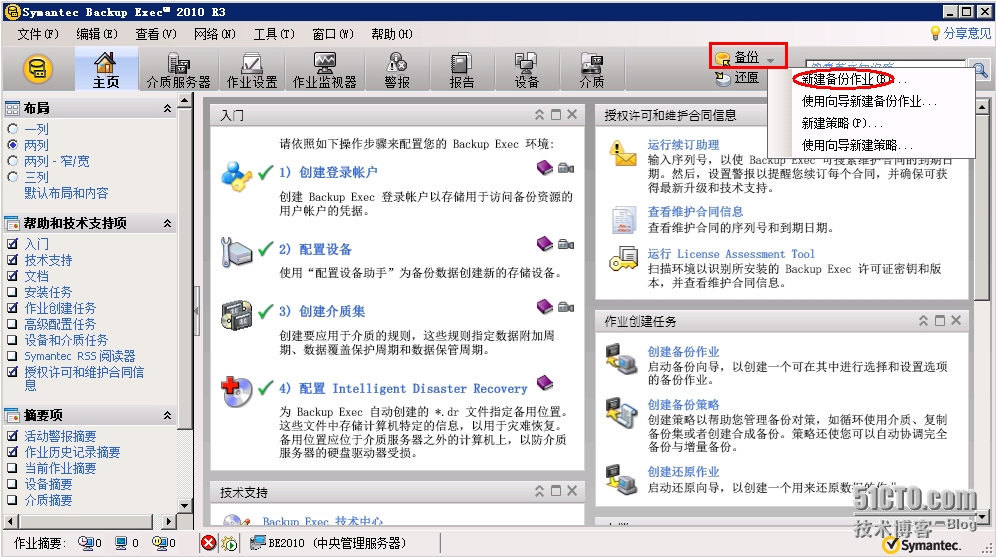Open the 介质服务器 toolbar icon
Image resolution: width=996 pixels, height=557 pixels.
click(178, 70)
